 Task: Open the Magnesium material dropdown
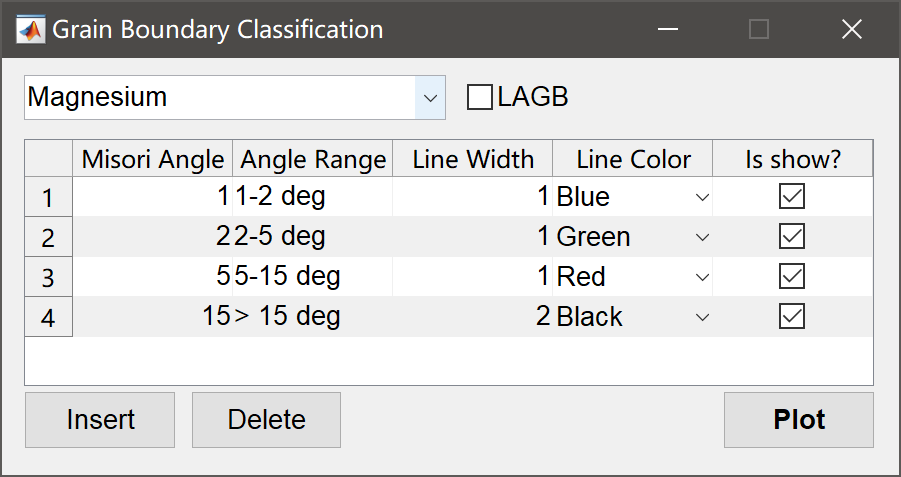pyautogui.click(x=430, y=98)
